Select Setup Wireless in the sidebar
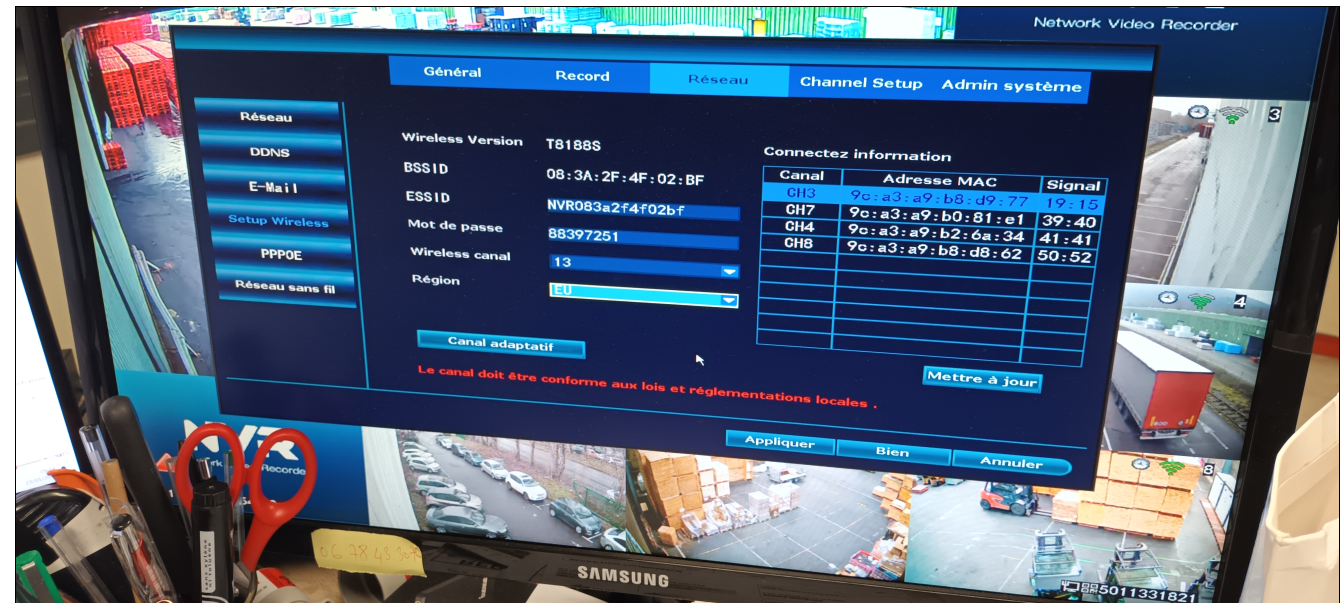1342x603 pixels. 278,221
